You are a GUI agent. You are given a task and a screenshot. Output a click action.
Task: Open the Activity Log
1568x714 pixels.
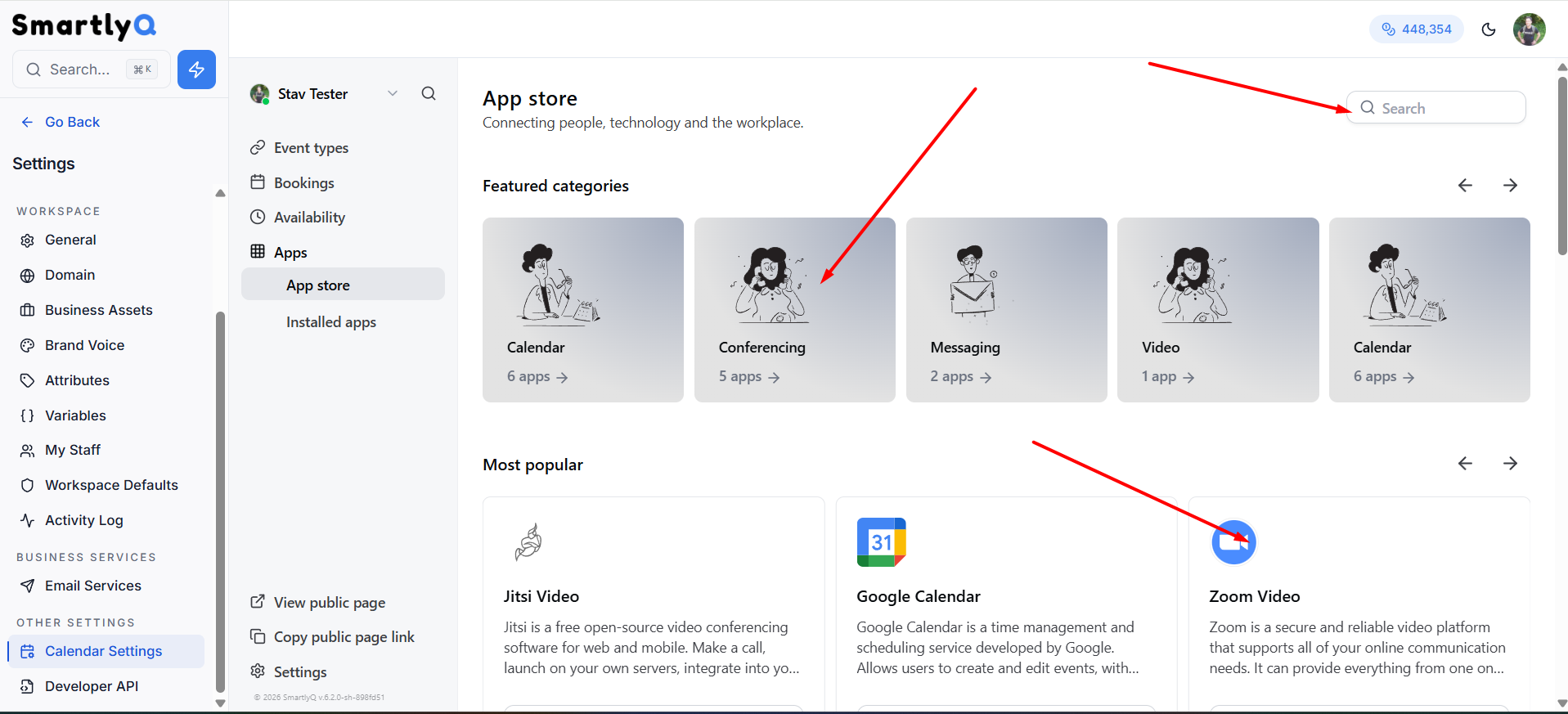coord(83,520)
